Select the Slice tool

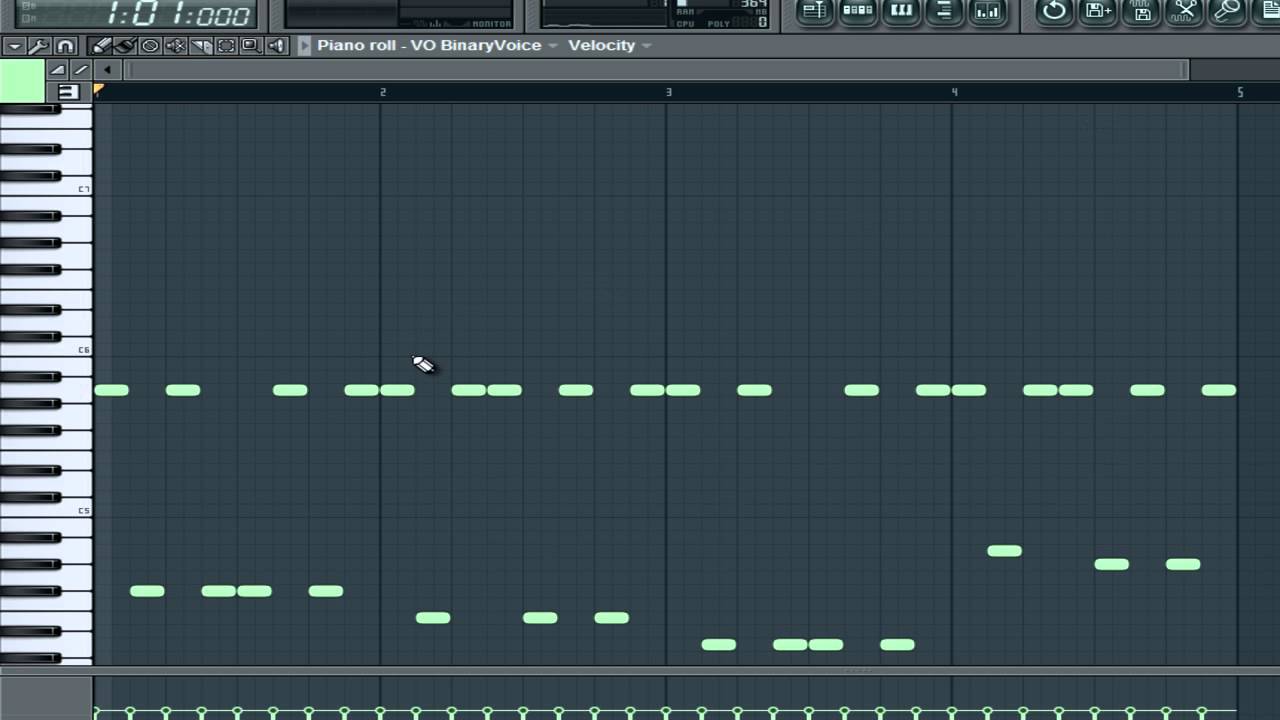(200, 46)
